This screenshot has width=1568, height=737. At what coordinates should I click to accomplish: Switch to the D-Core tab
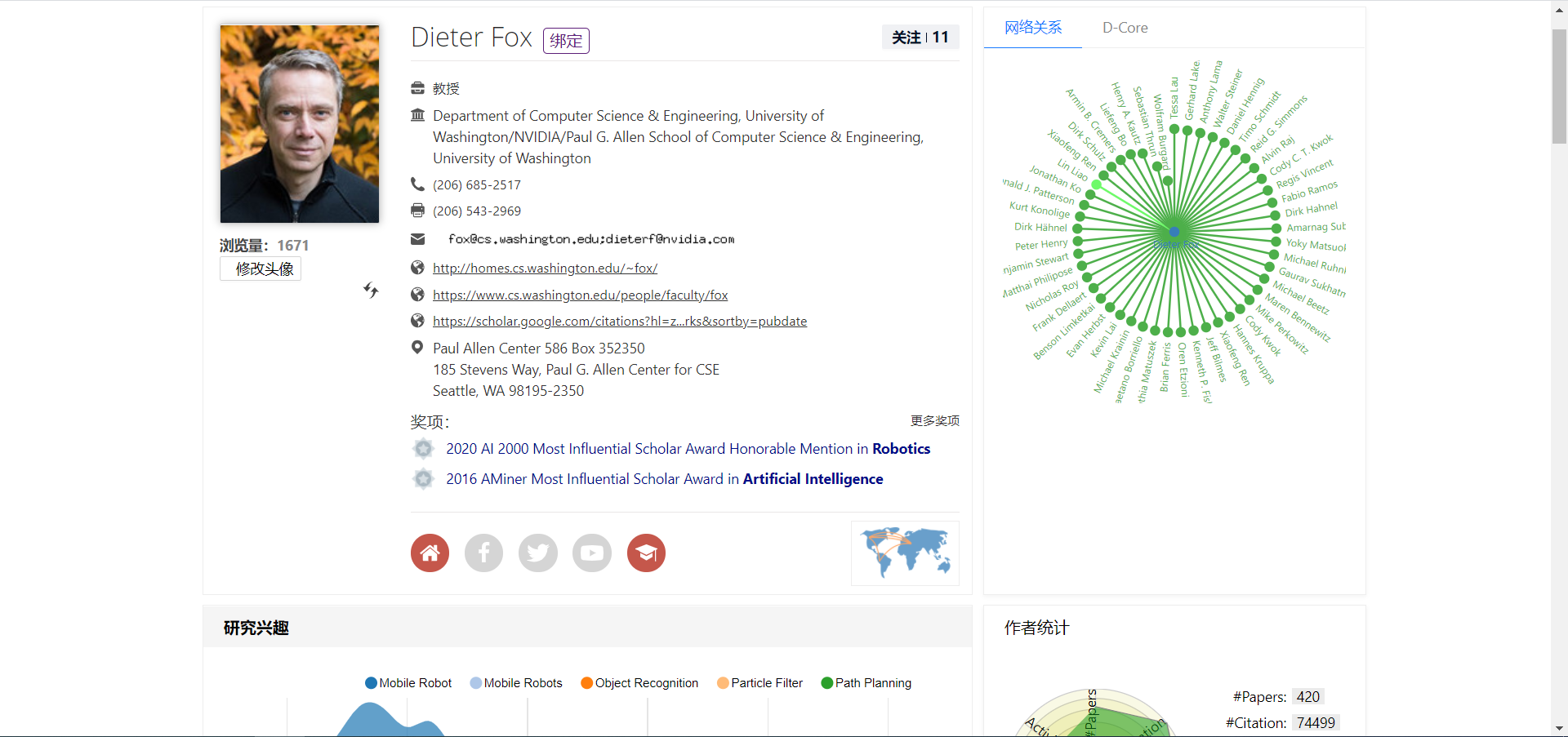coord(1125,28)
